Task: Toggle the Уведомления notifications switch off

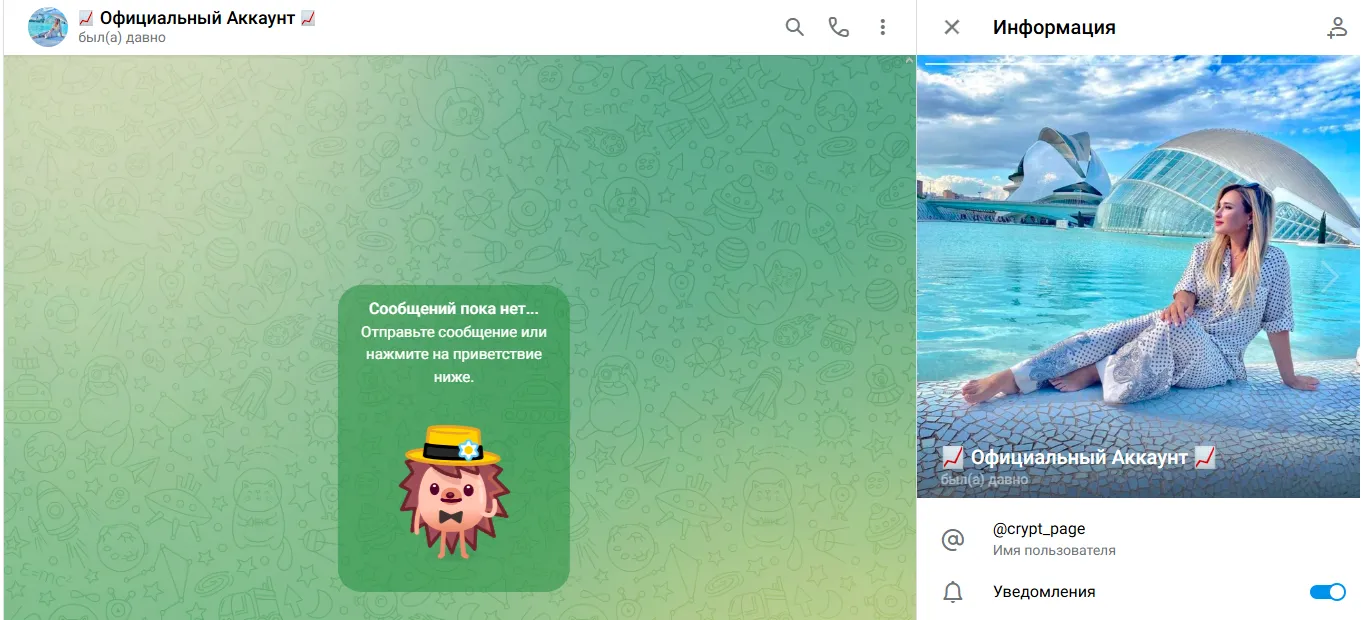Action: pos(1328,592)
